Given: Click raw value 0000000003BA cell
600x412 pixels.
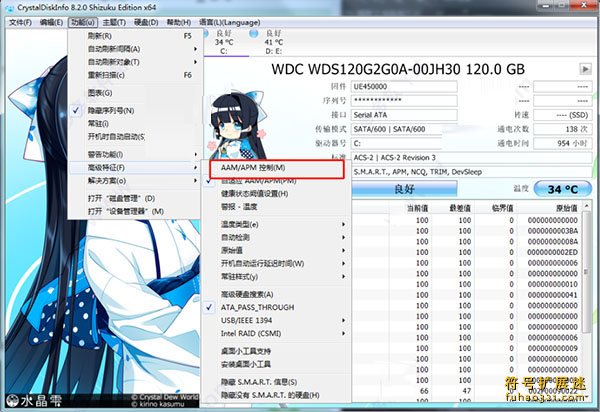Looking at the screenshot, I should point(553,231).
